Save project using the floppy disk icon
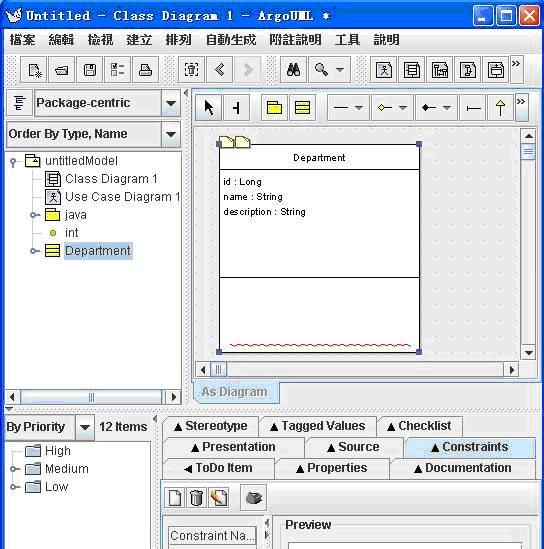This screenshot has height=549, width=544. pyautogui.click(x=90, y=70)
